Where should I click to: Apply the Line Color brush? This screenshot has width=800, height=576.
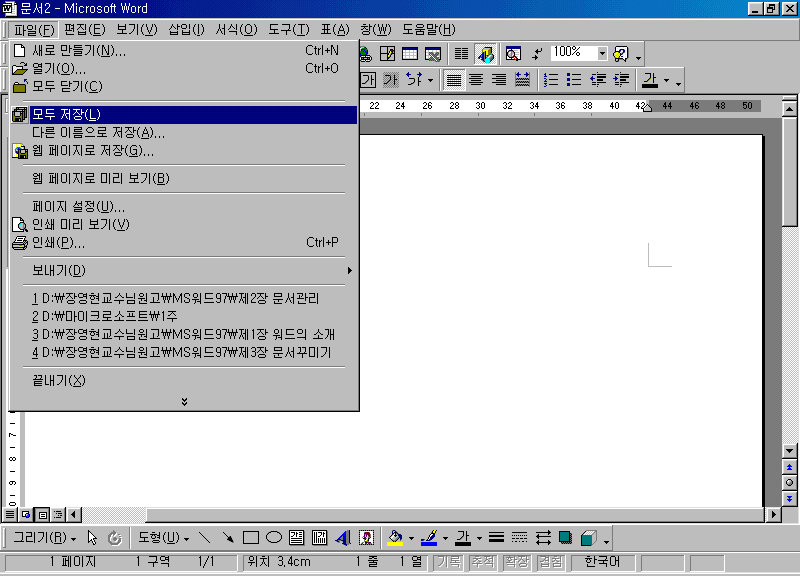[x=430, y=538]
